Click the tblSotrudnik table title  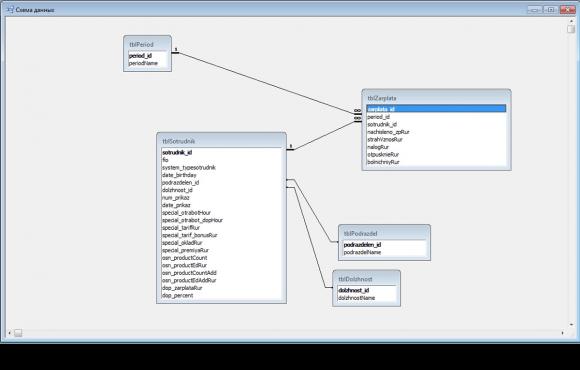pos(179,141)
